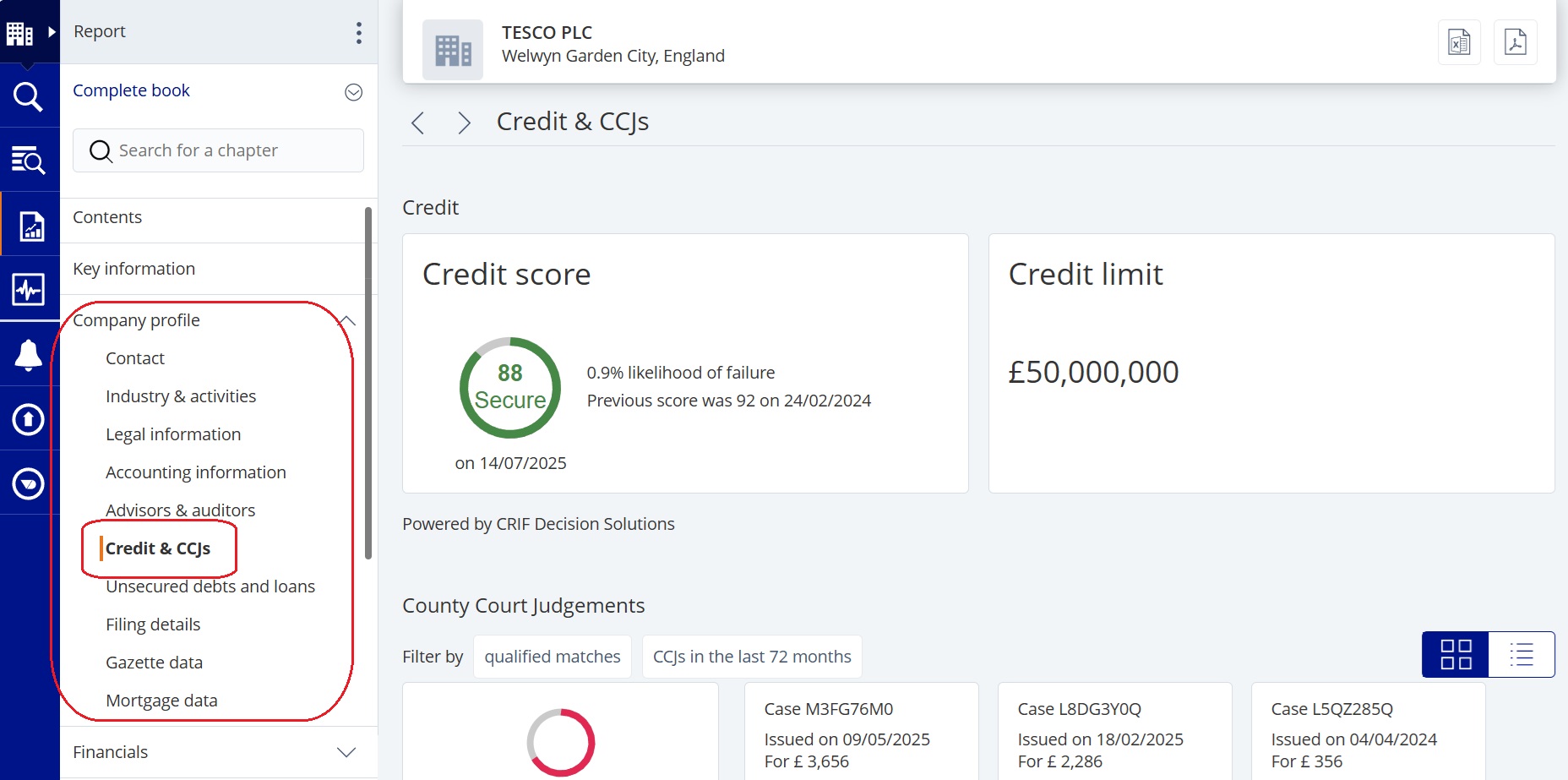
Task: Collapse the Company profile section
Action: (x=347, y=320)
